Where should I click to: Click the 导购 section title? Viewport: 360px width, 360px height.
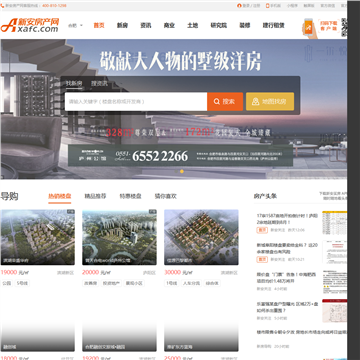9,196
